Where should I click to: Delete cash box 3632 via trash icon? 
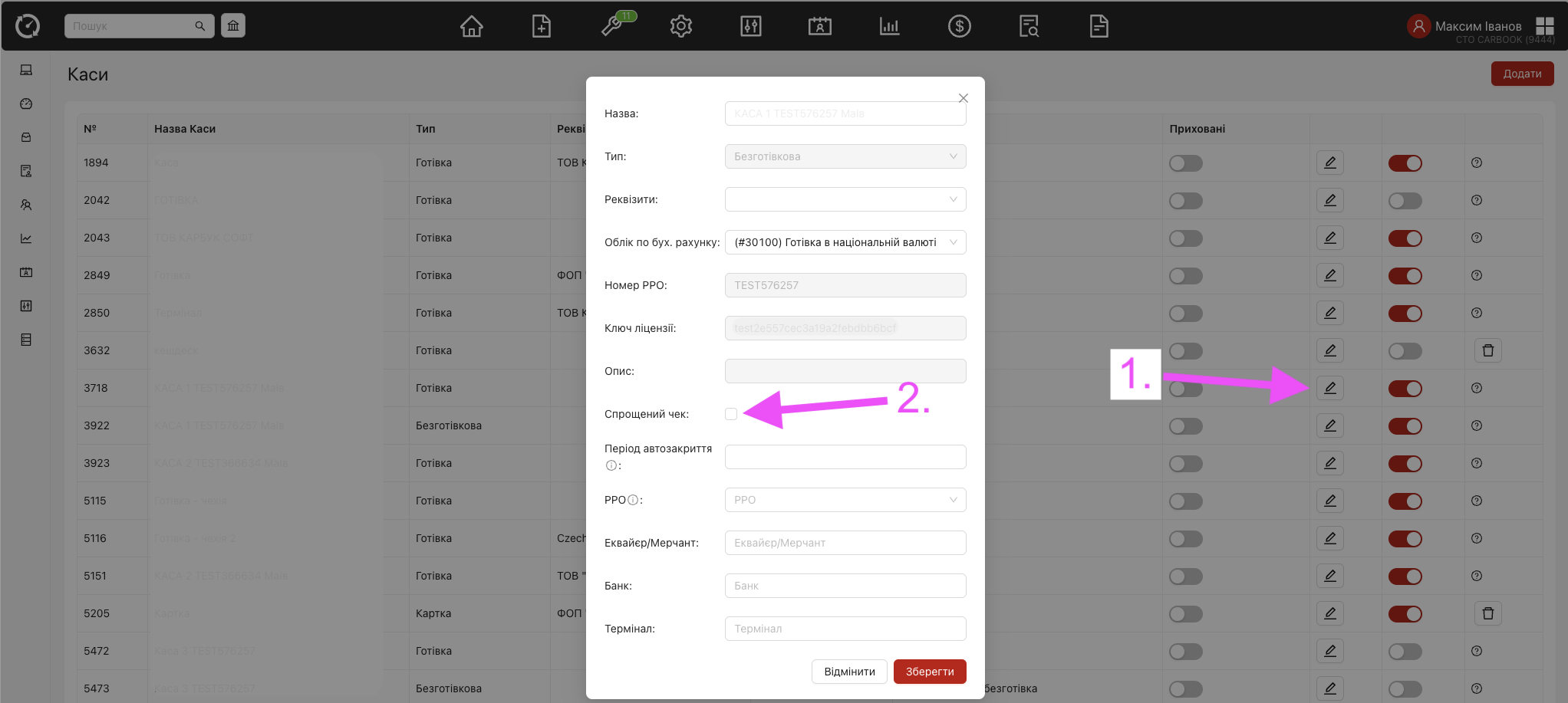[1487, 350]
